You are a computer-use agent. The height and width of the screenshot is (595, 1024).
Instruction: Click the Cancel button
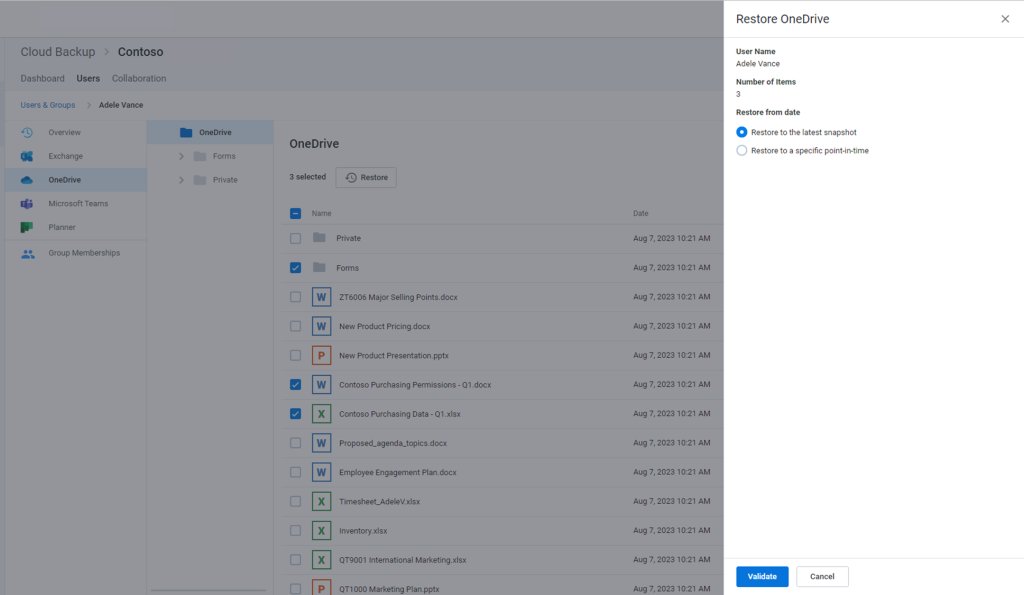[822, 577]
